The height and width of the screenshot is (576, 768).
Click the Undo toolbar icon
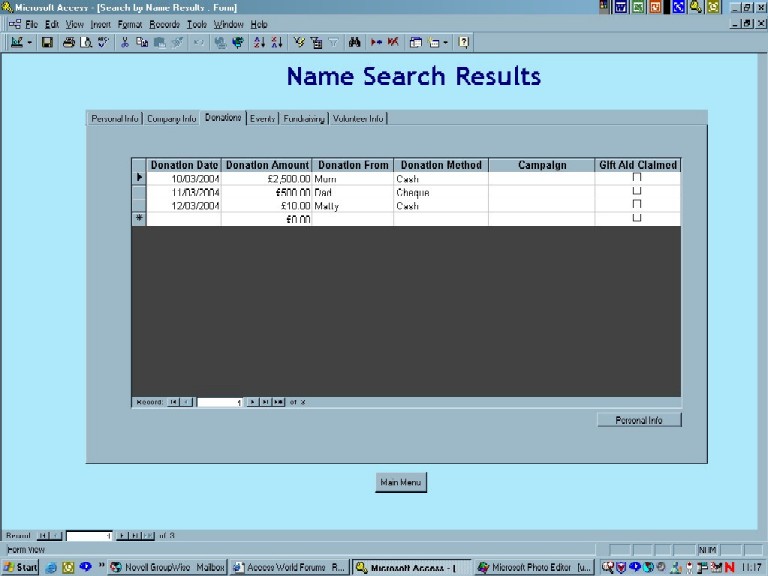pos(198,43)
